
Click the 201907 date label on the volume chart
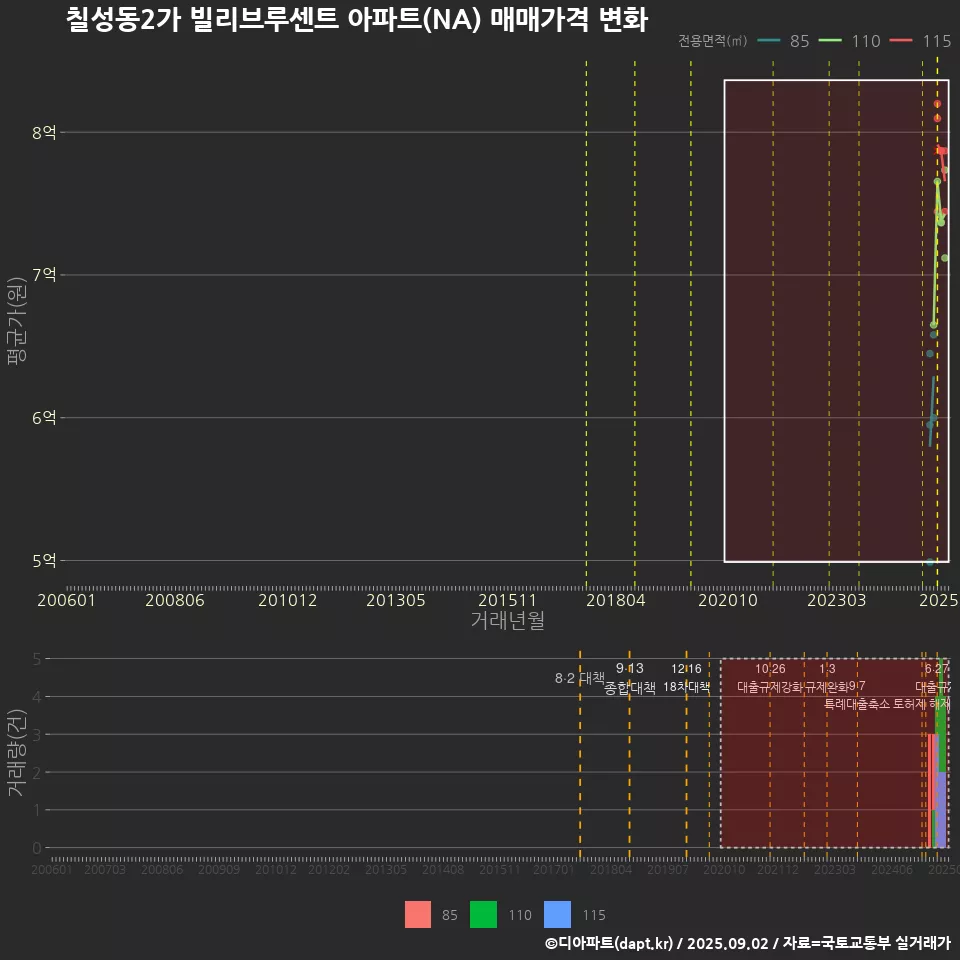click(x=668, y=869)
